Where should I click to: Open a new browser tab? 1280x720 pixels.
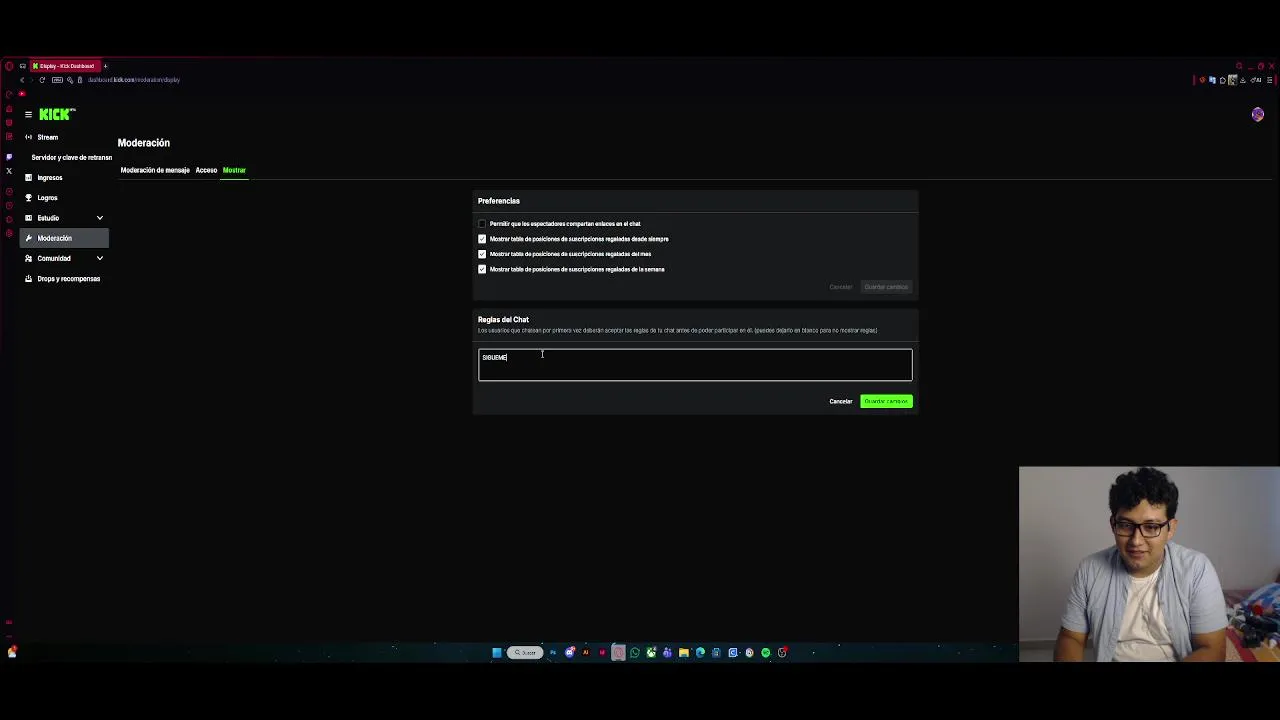(x=105, y=66)
